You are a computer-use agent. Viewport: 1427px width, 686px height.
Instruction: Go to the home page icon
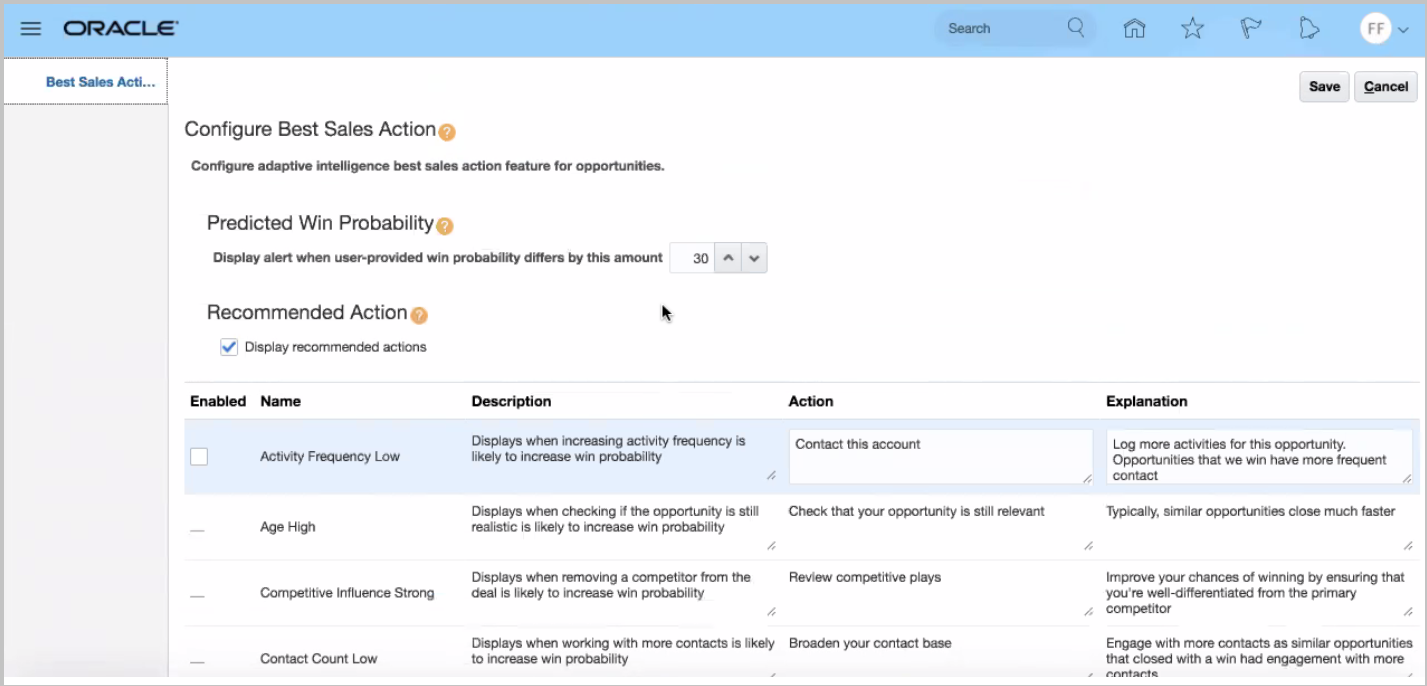(x=1135, y=28)
